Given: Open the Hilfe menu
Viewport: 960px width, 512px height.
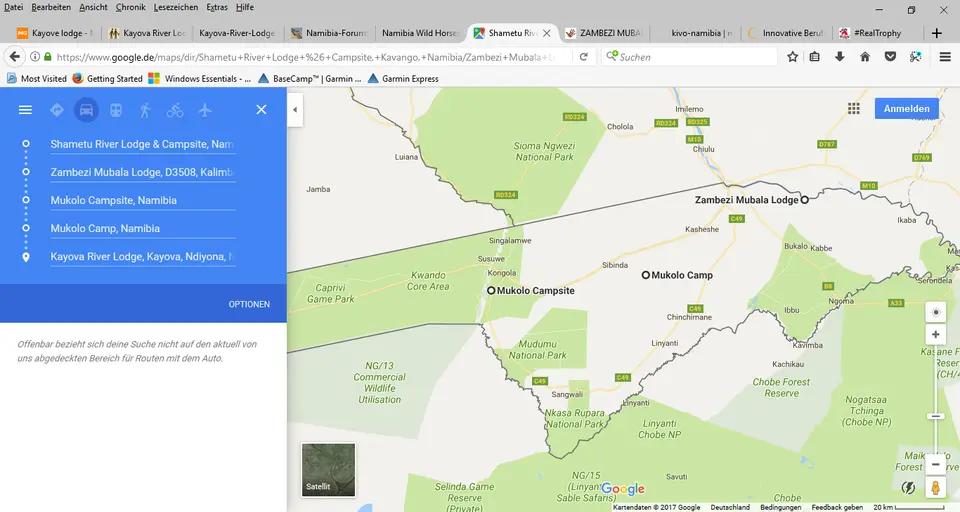Looking at the screenshot, I should [245, 7].
